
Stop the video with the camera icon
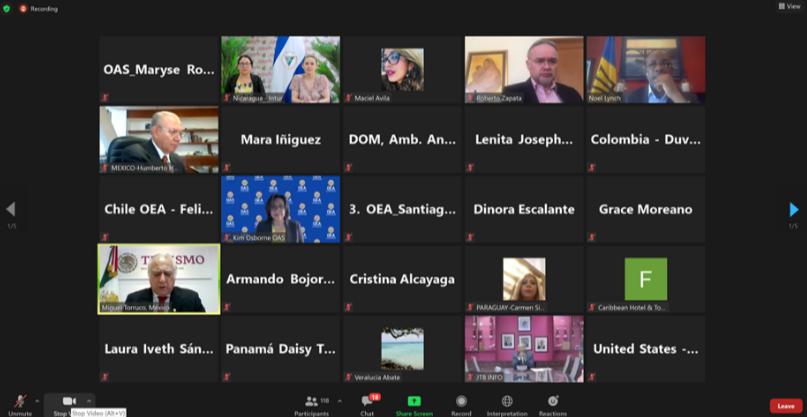point(69,401)
